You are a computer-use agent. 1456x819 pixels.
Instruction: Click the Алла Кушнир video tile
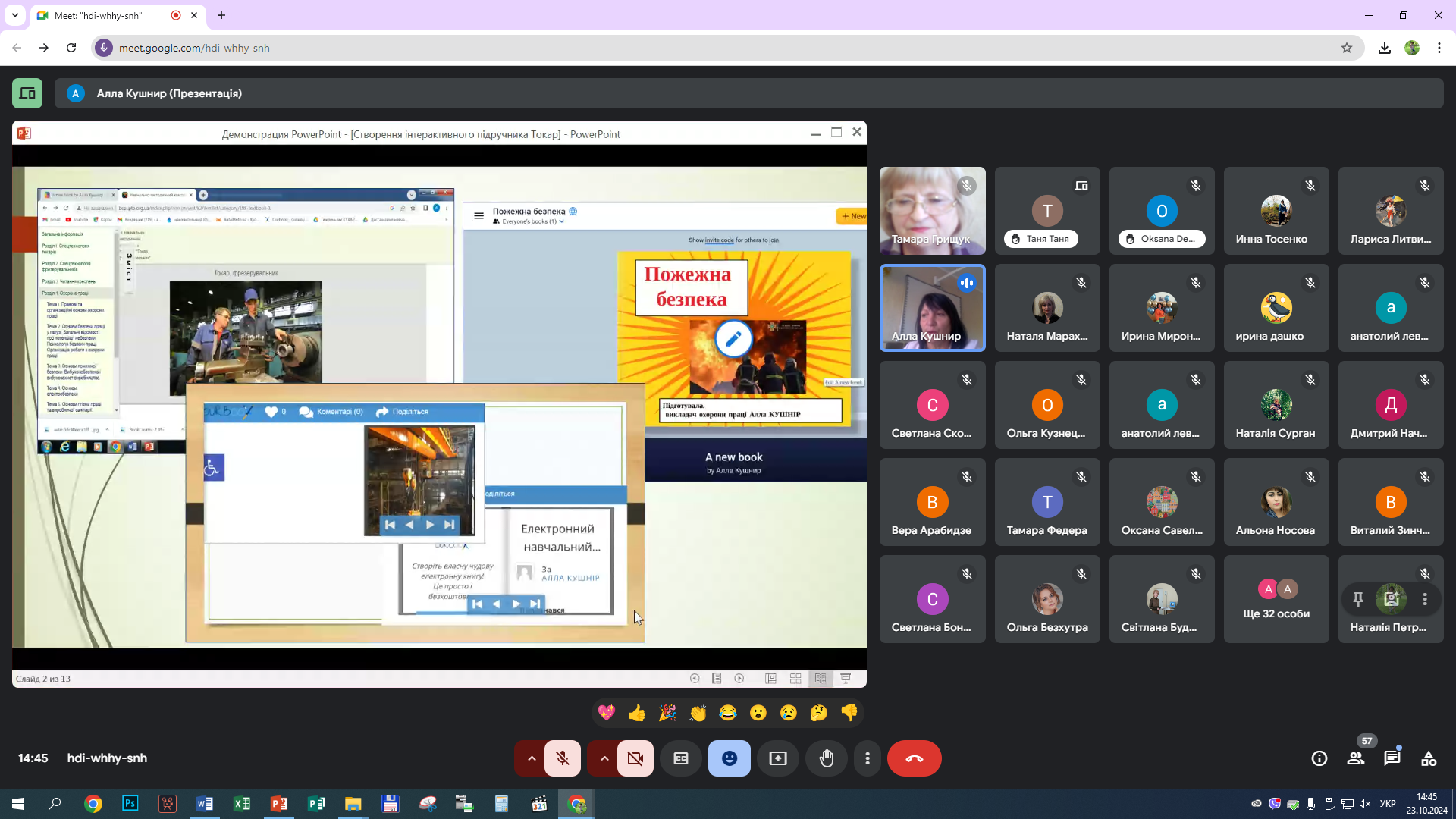pos(932,308)
